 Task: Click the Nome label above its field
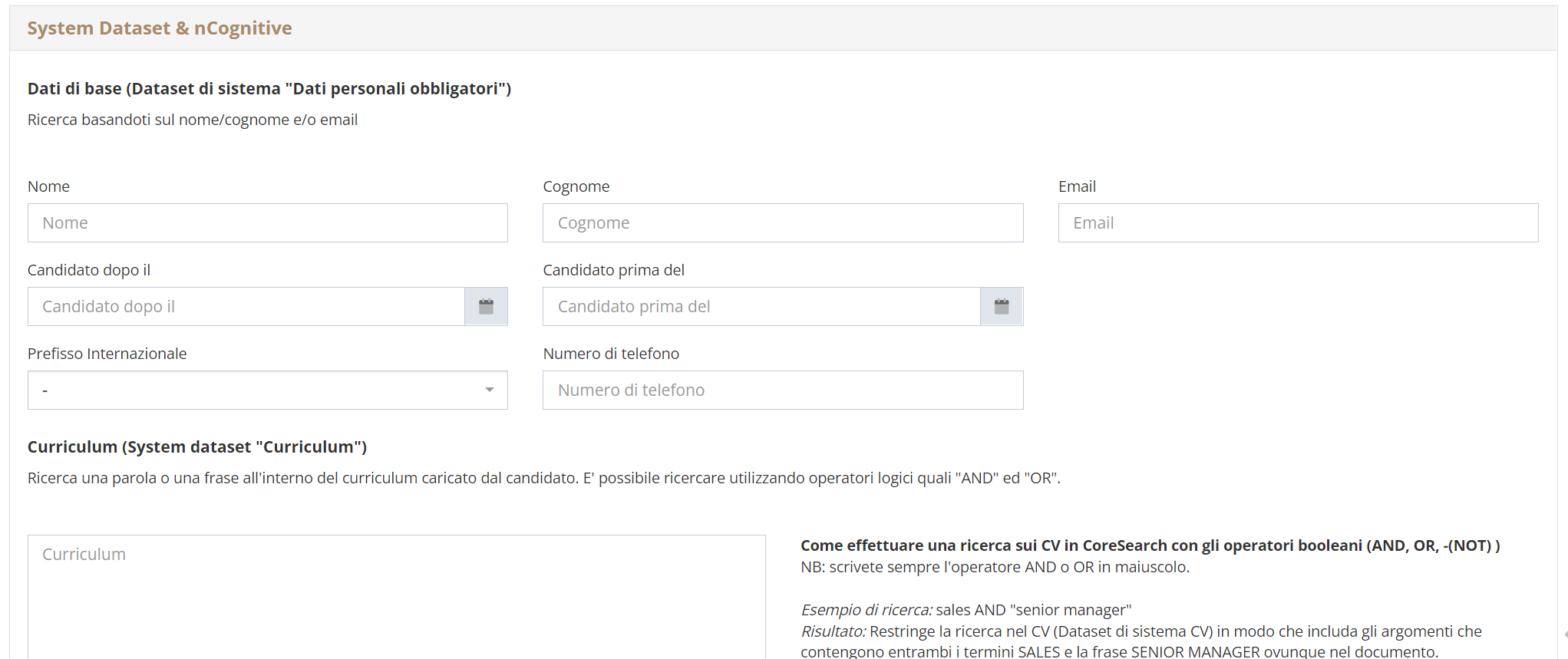click(x=48, y=186)
